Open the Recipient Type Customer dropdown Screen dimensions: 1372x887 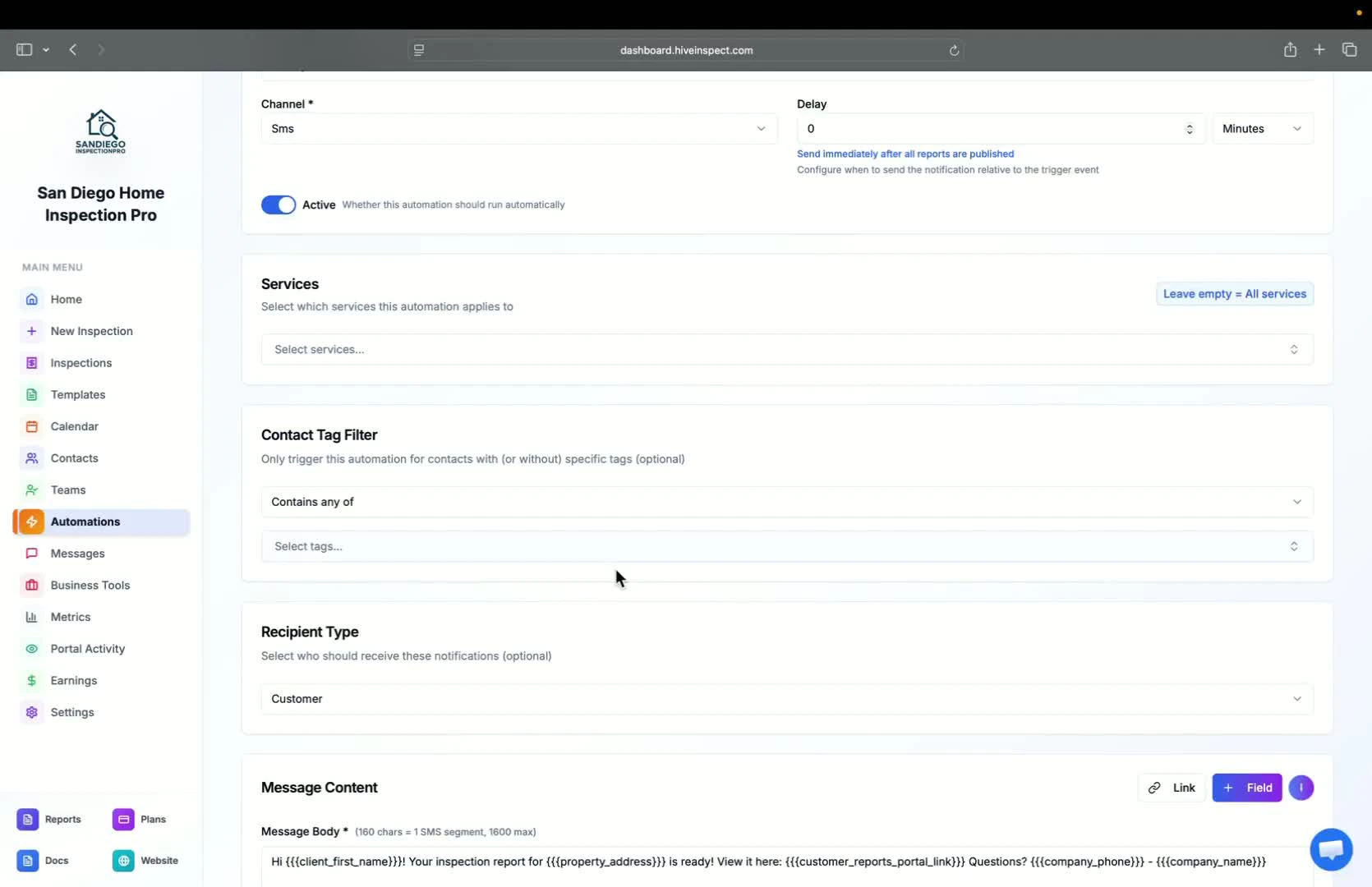785,699
